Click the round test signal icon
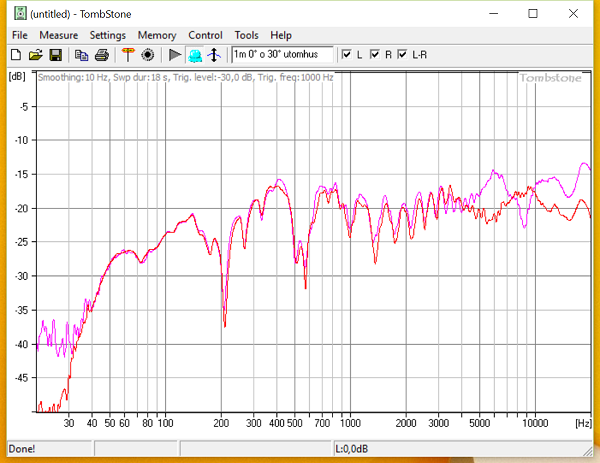 (x=148, y=55)
